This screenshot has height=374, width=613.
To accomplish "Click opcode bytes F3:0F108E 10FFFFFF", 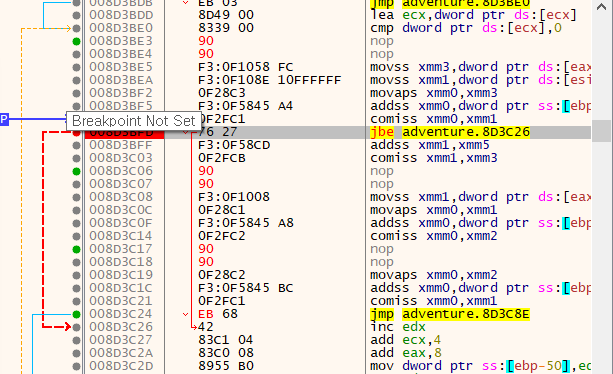I will [x=270, y=80].
